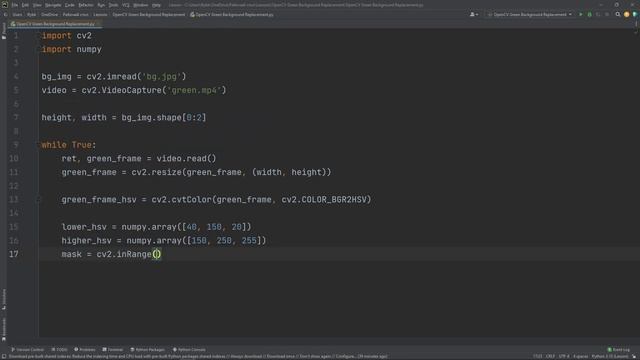
Task: Click the file breadcrumb OpenCV Green Background Replacement.py
Action: tap(232, 15)
